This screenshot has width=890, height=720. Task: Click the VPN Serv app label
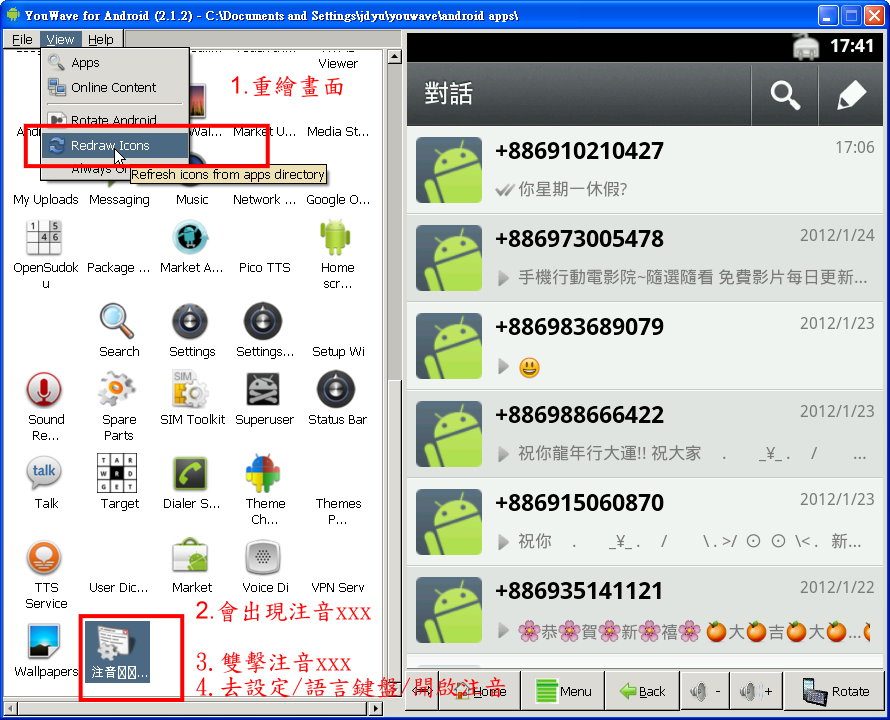338,587
